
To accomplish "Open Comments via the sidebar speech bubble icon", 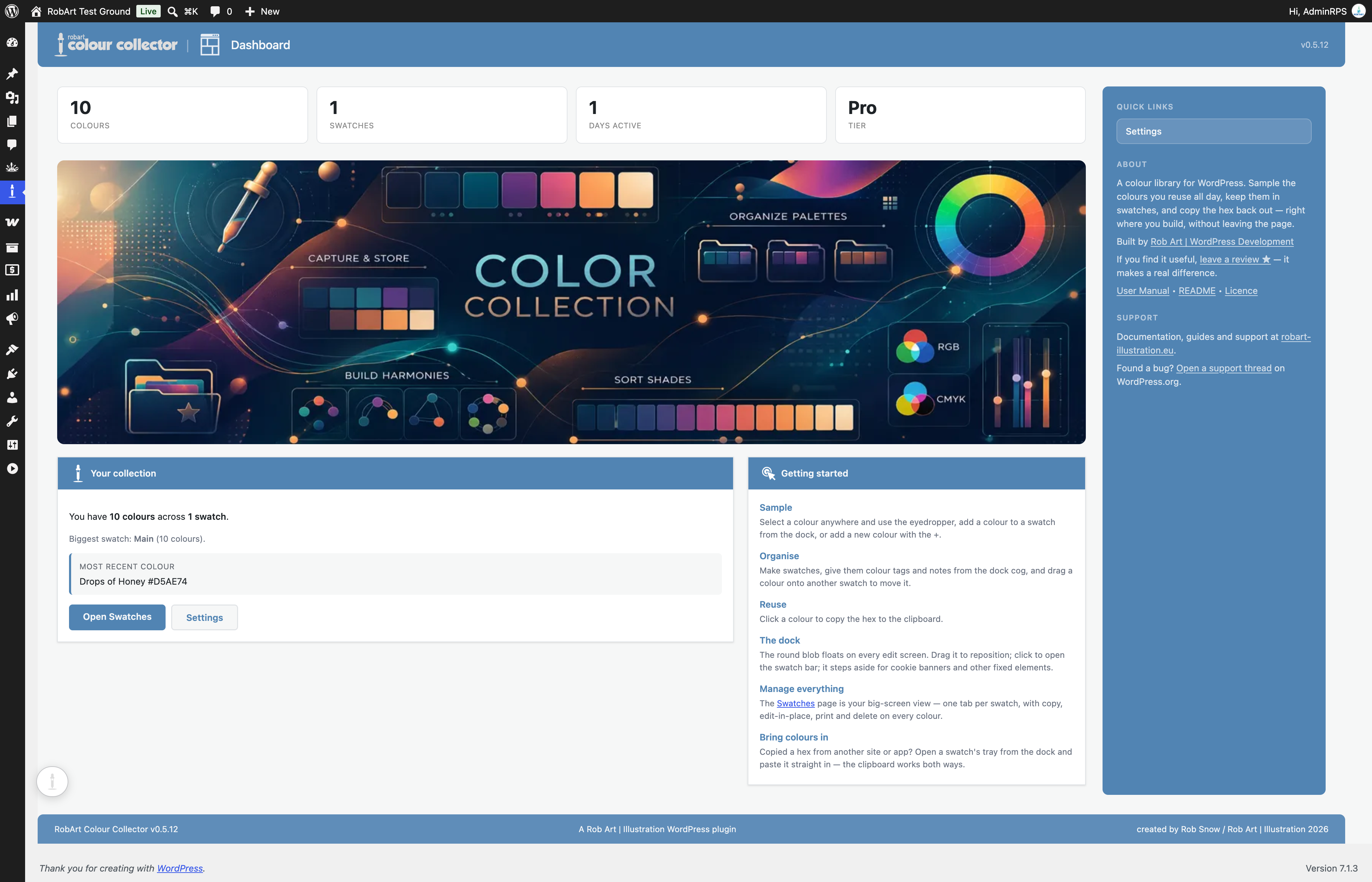I will coord(12,144).
